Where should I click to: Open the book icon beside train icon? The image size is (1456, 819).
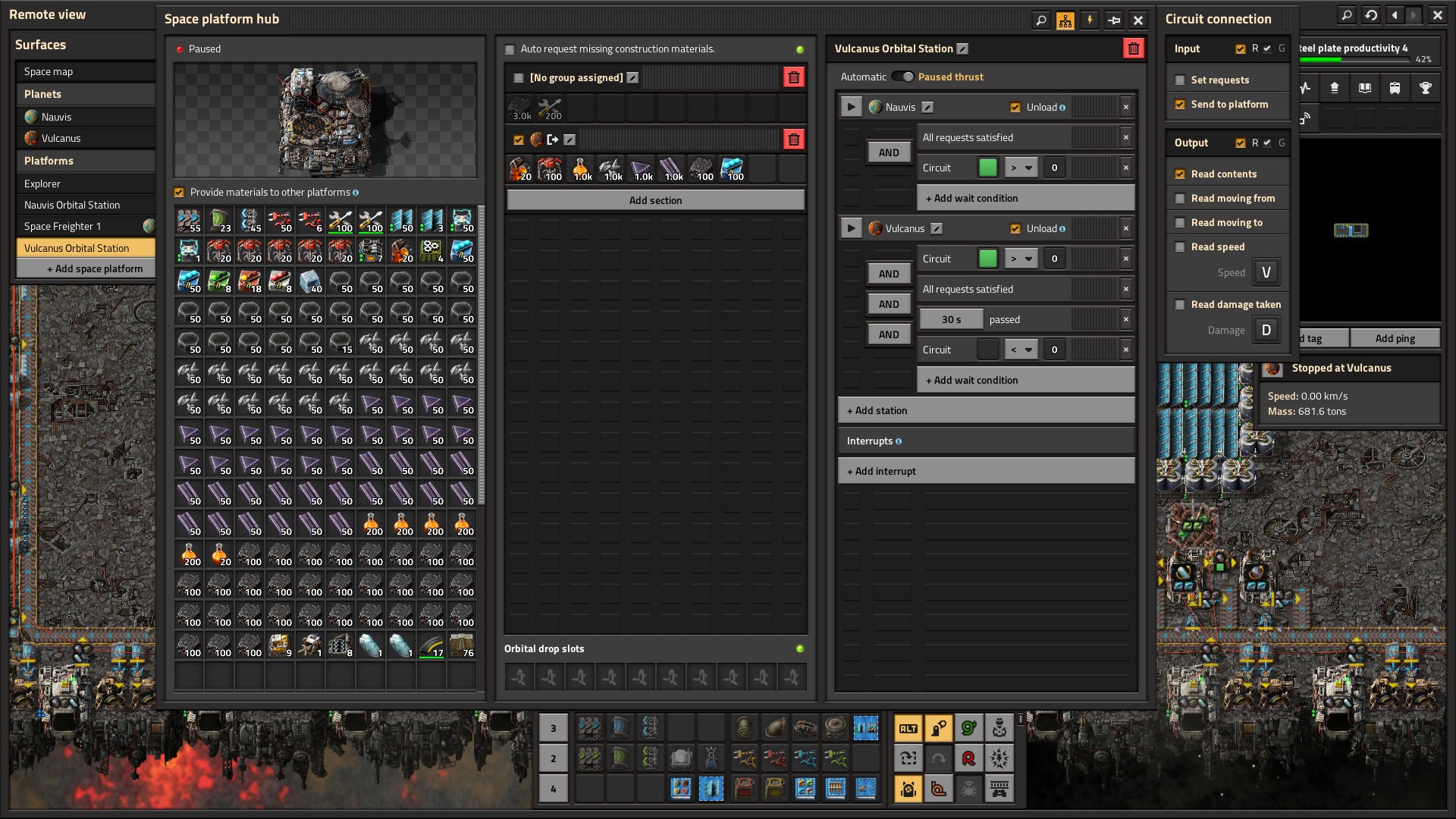coord(1364,88)
